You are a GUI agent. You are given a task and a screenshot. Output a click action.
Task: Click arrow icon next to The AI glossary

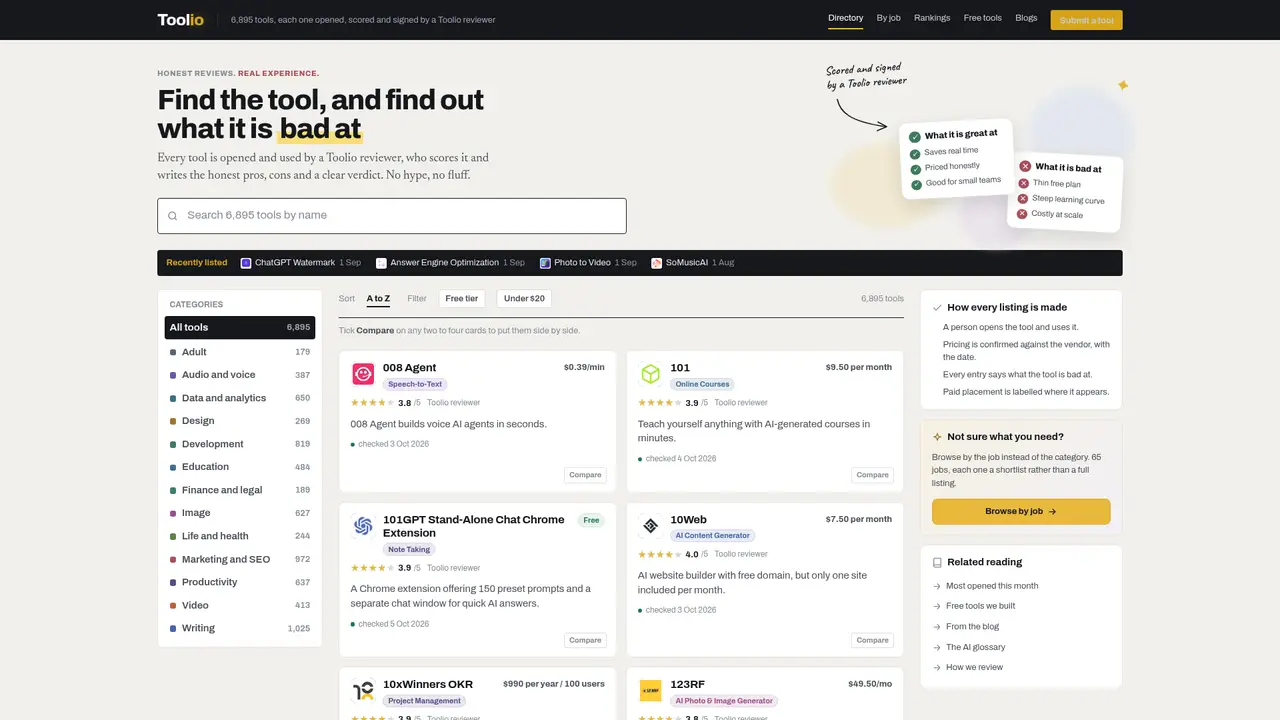pos(937,647)
